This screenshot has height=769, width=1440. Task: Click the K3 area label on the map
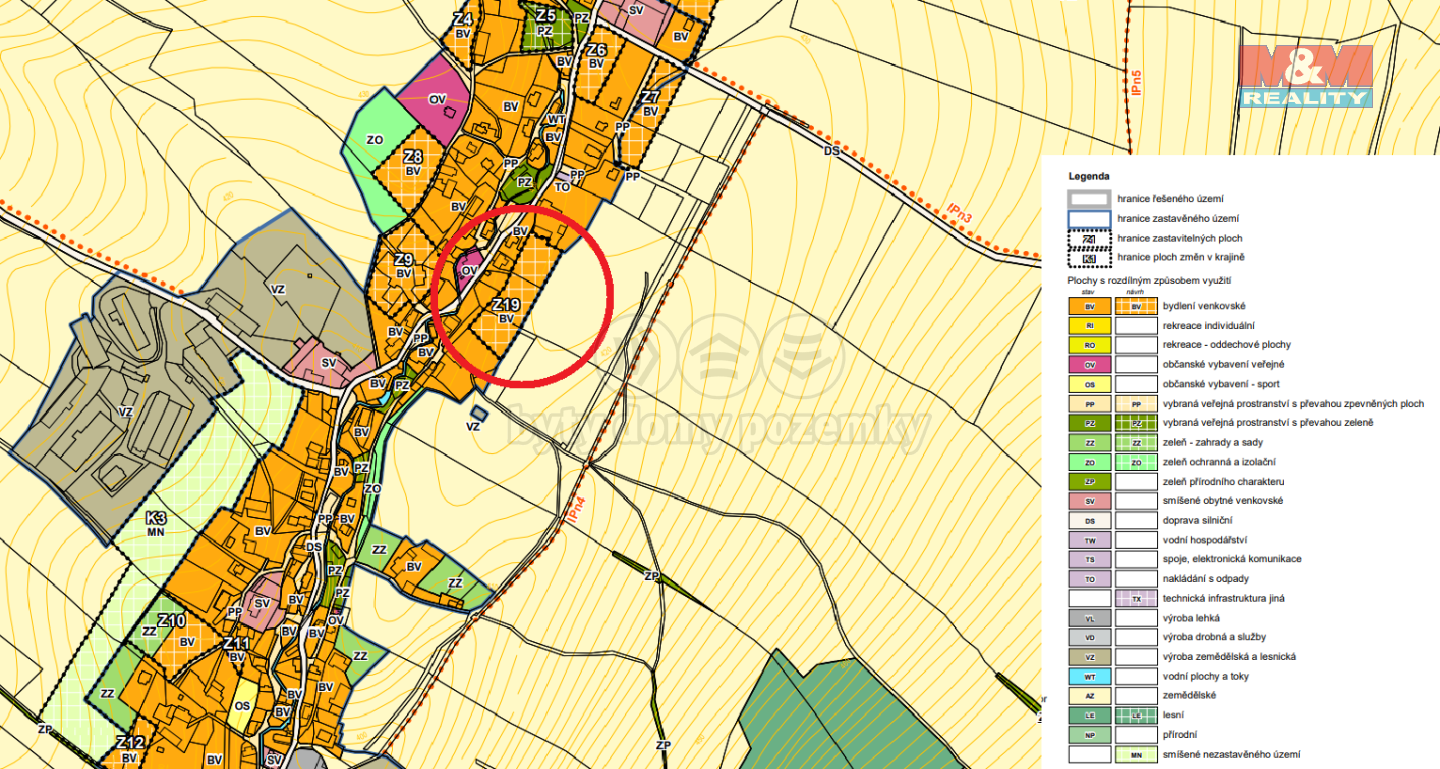tap(155, 518)
